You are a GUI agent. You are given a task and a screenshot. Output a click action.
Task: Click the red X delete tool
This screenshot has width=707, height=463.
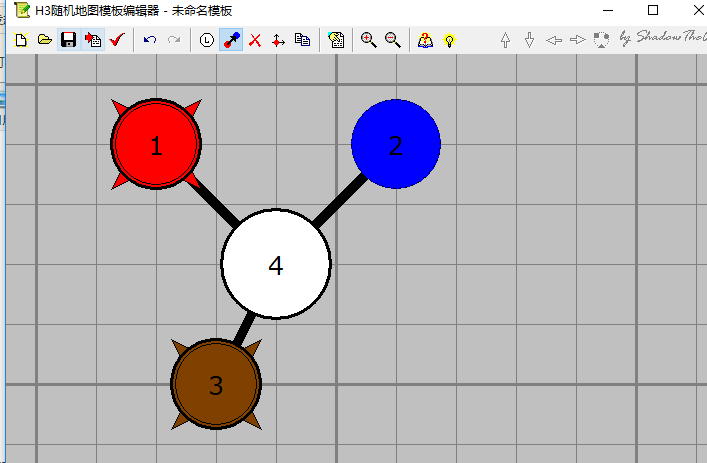click(x=255, y=40)
